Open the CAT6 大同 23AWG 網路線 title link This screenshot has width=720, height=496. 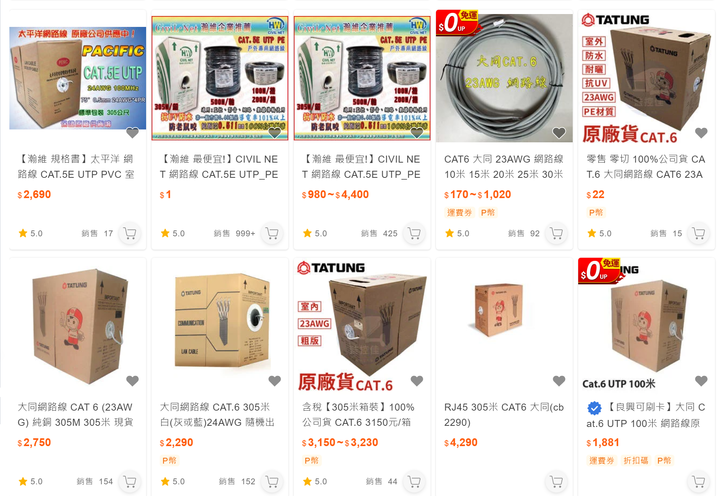tap(504, 167)
